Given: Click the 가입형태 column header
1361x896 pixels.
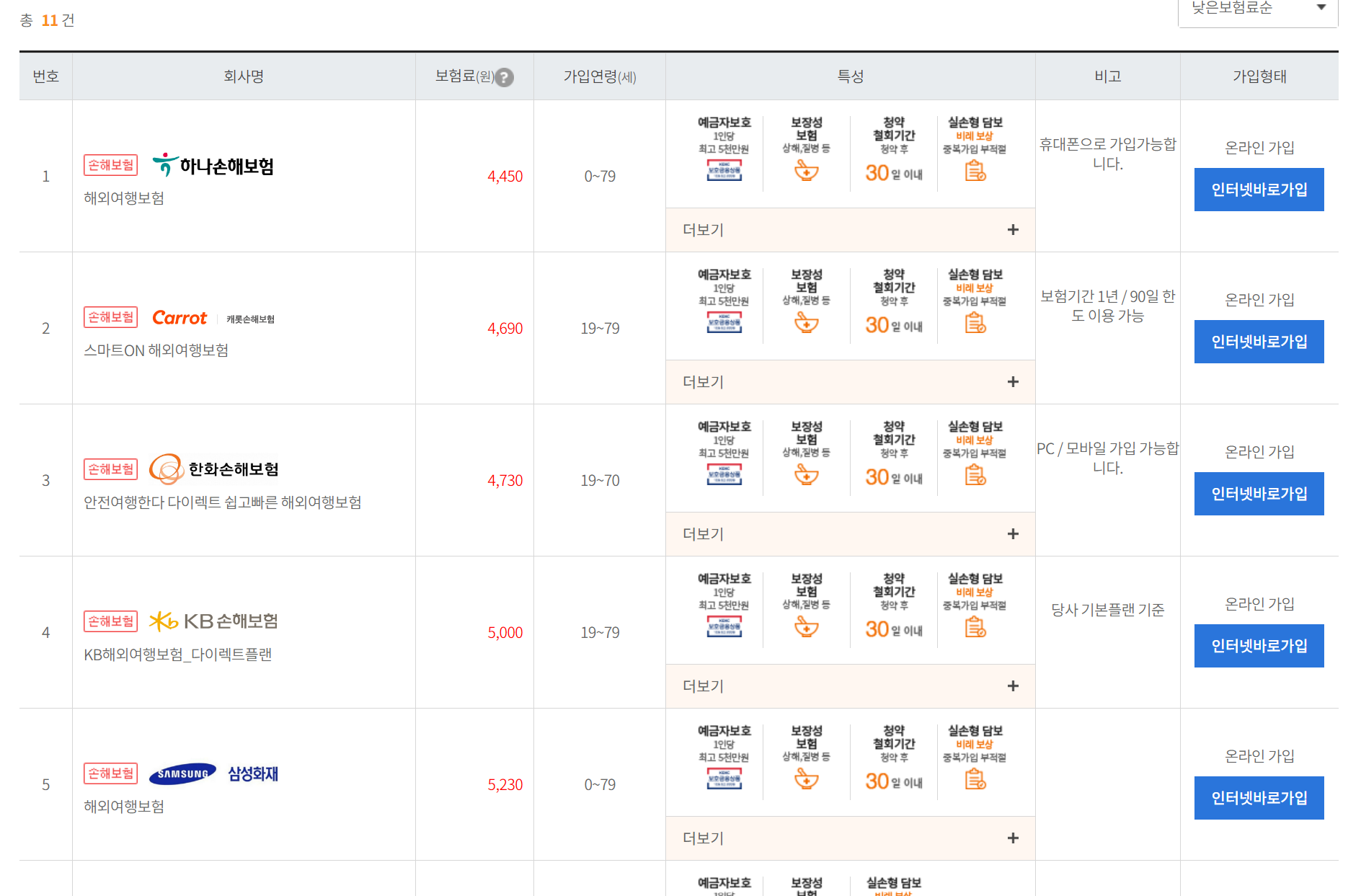Looking at the screenshot, I should [x=1259, y=76].
